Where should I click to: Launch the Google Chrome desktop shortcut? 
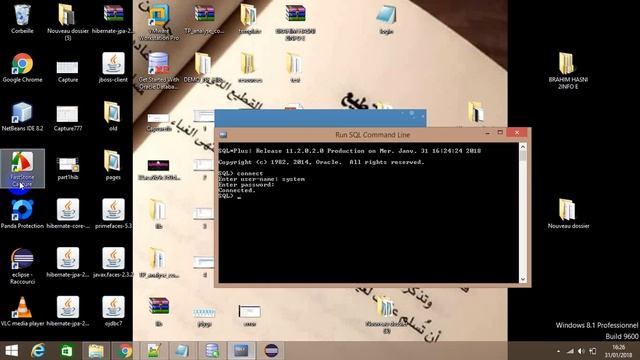coord(22,68)
